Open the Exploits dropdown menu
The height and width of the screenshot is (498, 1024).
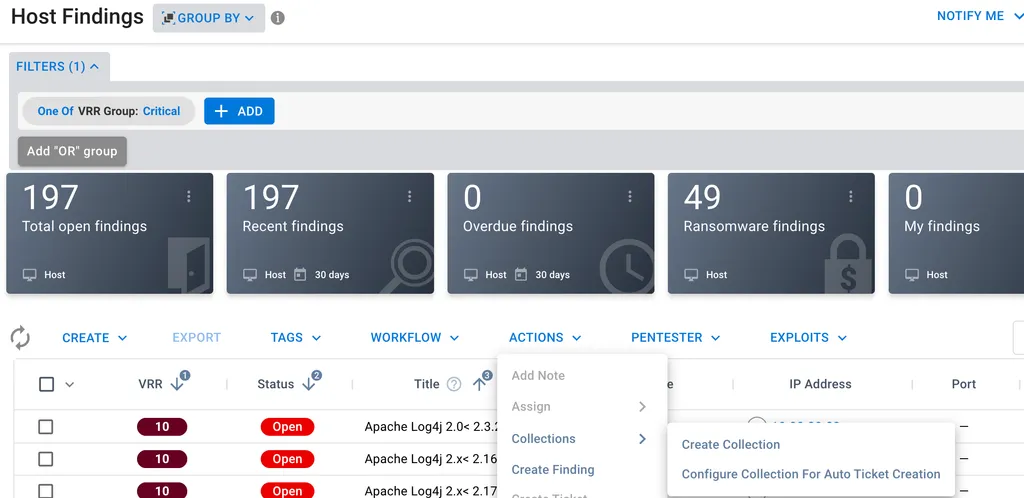pyautogui.click(x=808, y=337)
